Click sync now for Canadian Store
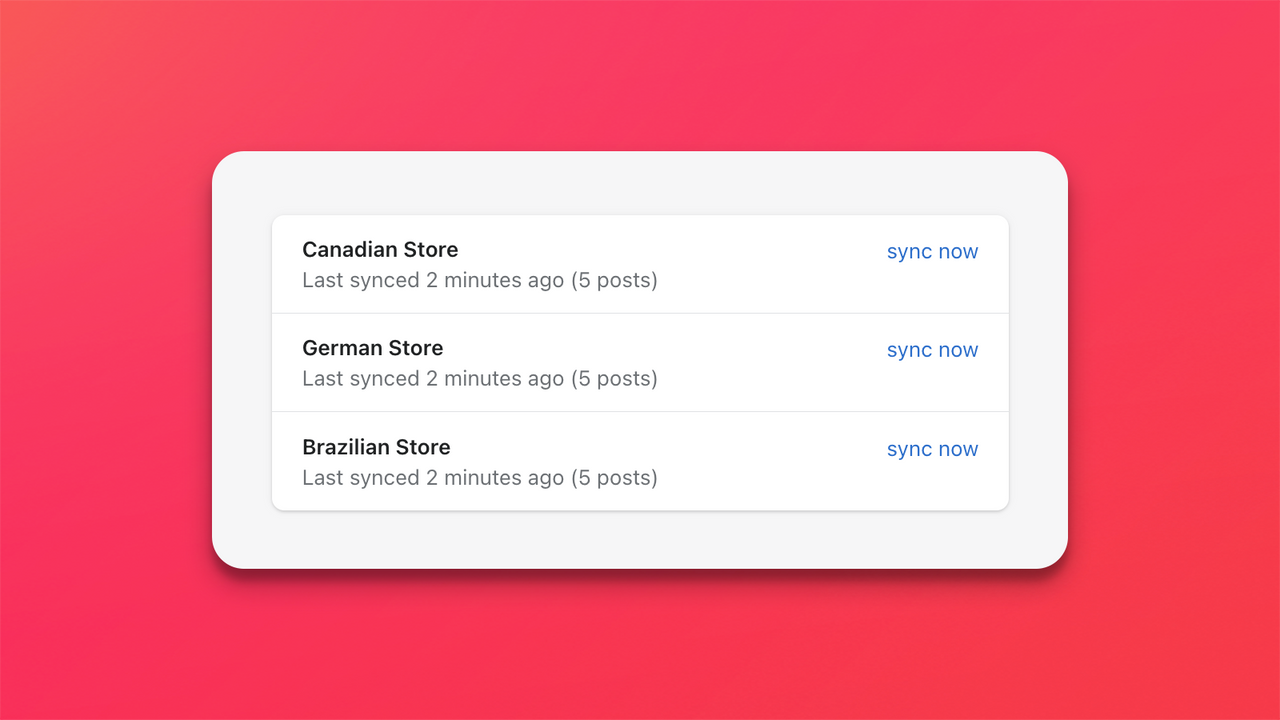The height and width of the screenshot is (720, 1280). pyautogui.click(x=932, y=251)
